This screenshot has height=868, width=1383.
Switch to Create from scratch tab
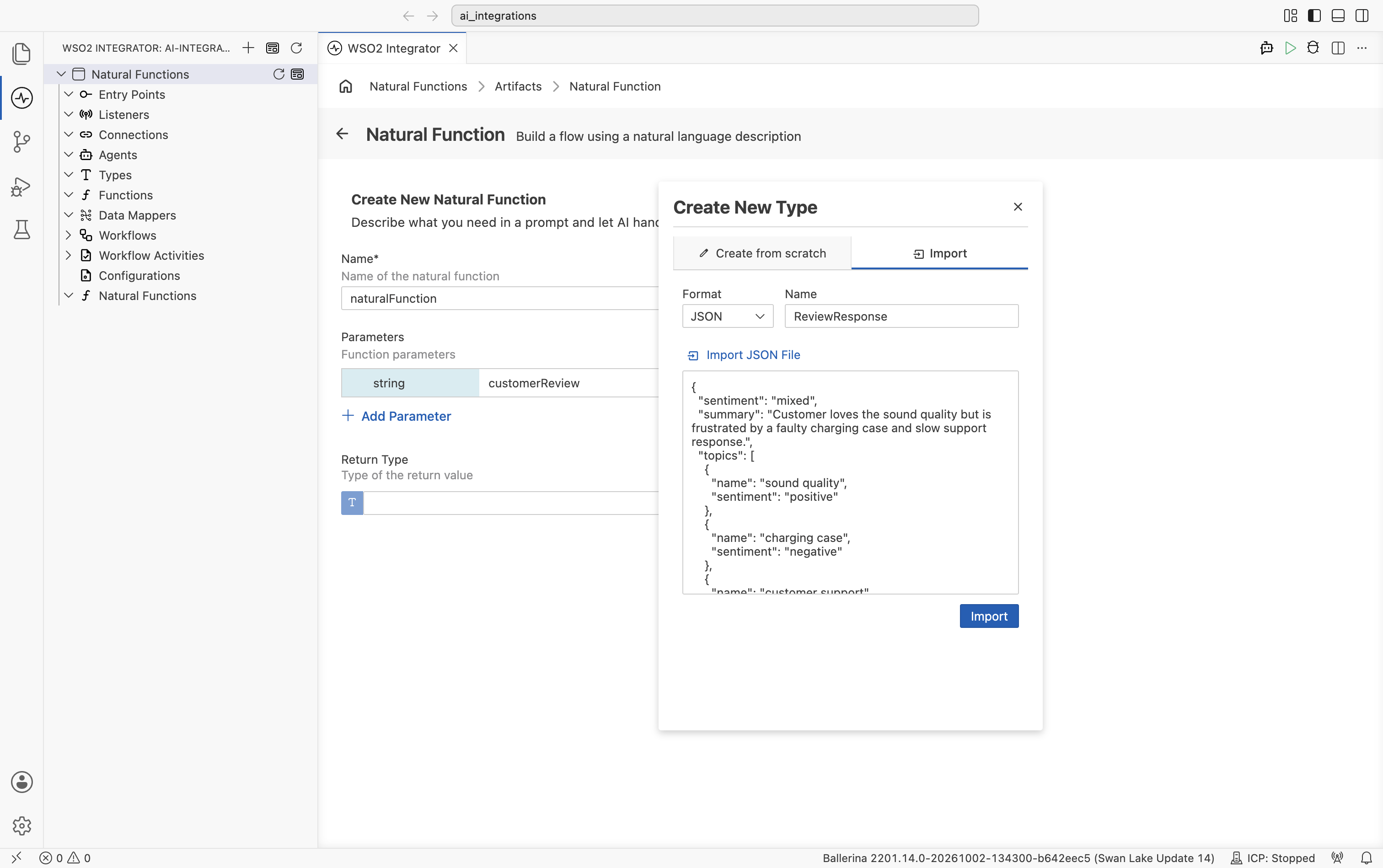pos(762,253)
